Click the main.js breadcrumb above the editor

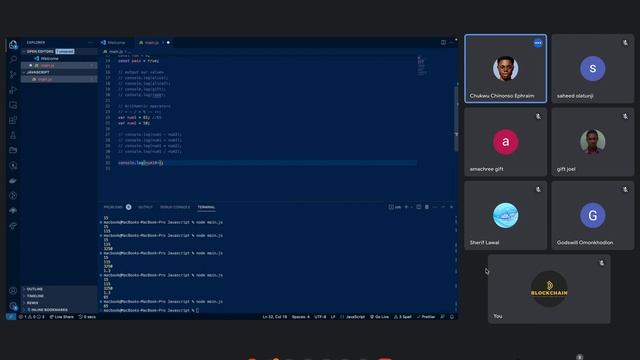coord(116,52)
